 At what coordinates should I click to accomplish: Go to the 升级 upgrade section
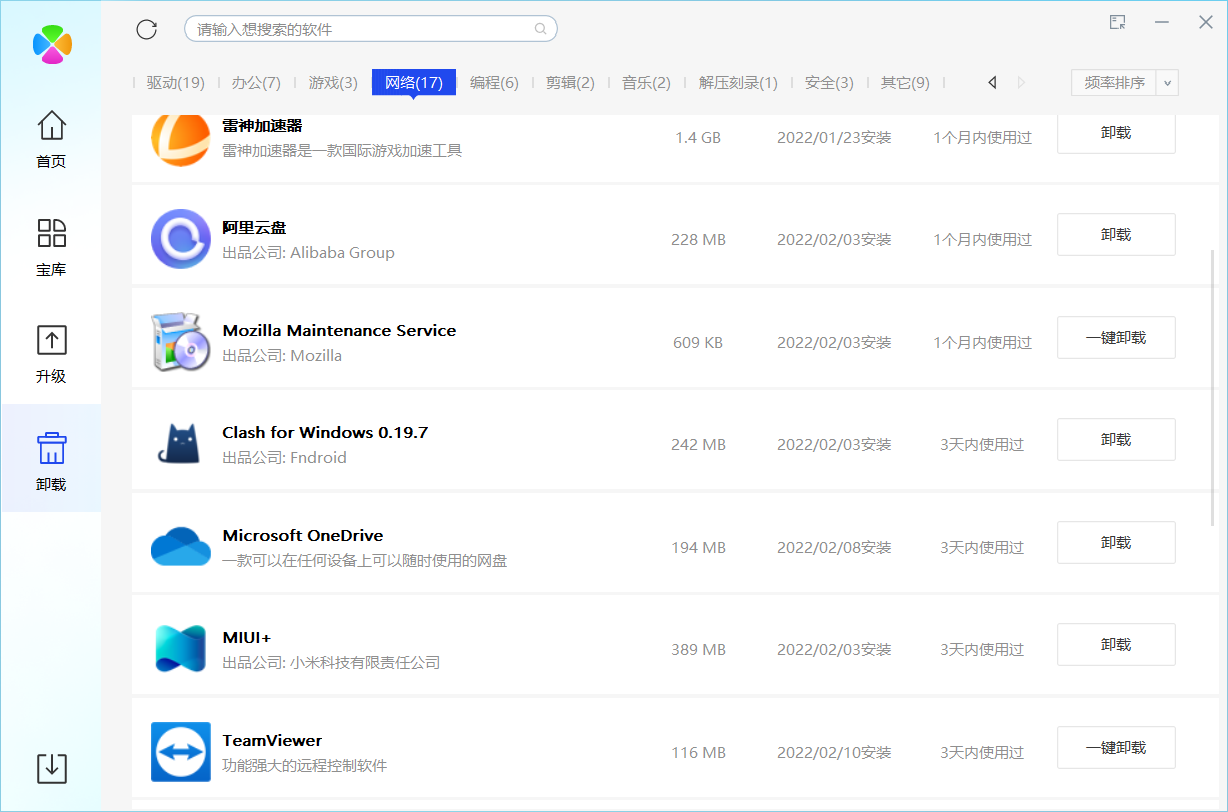[x=51, y=354]
